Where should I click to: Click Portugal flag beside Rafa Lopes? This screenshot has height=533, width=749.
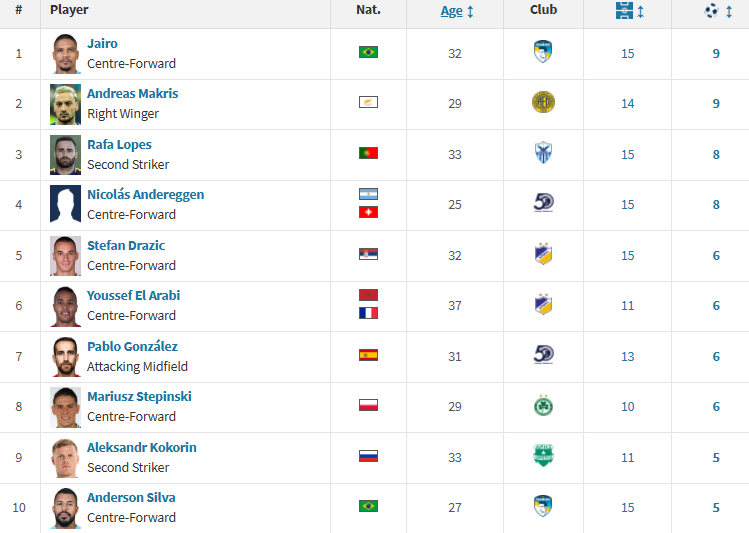coord(368,153)
